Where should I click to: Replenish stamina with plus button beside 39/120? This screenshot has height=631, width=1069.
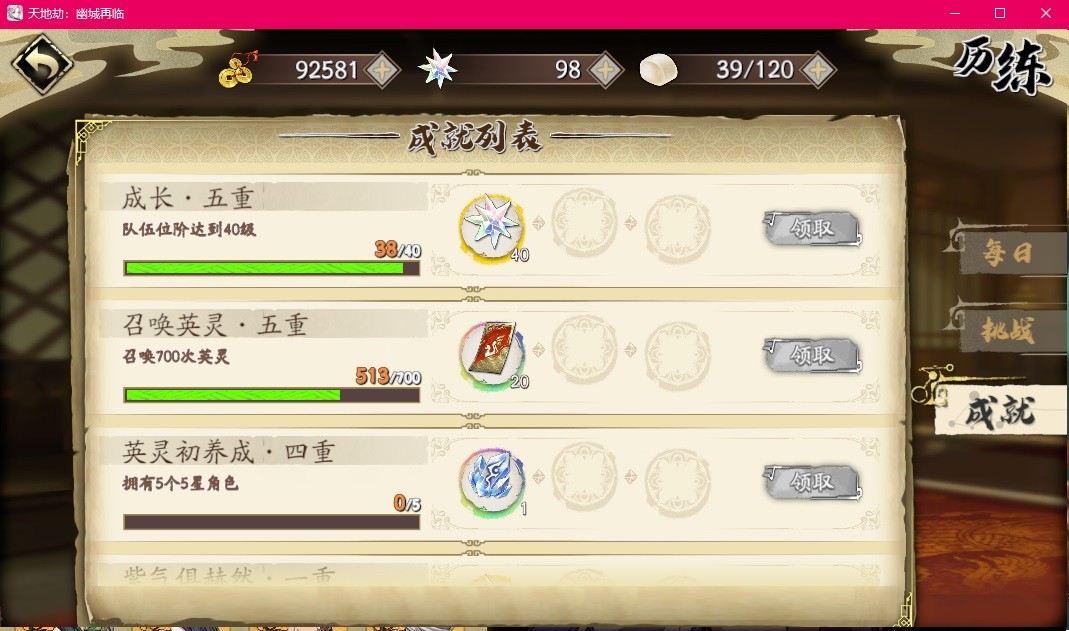(818, 70)
